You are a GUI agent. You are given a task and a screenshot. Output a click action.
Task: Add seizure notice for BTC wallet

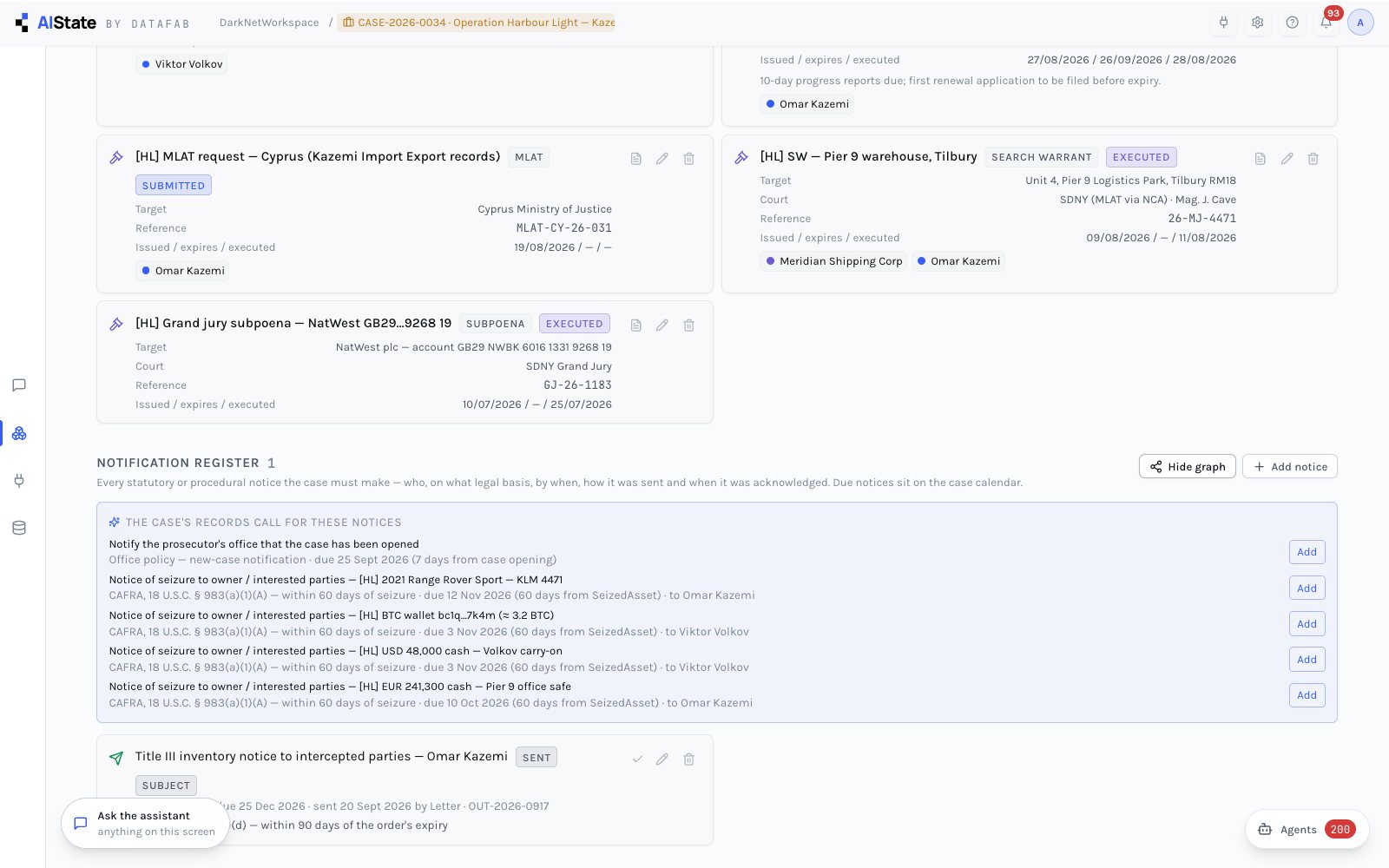click(1307, 624)
